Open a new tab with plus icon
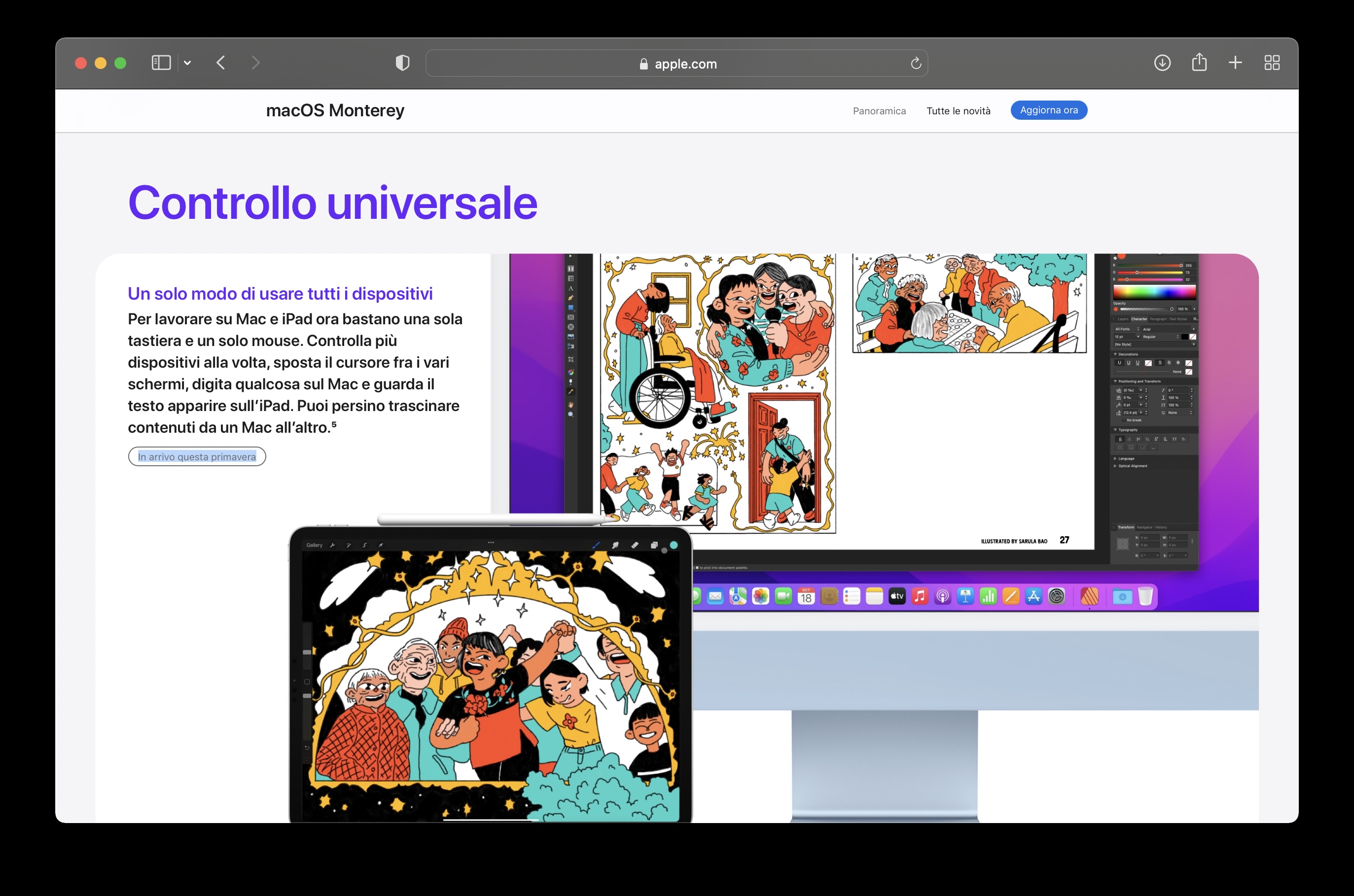Viewport: 1354px width, 896px height. [1235, 63]
